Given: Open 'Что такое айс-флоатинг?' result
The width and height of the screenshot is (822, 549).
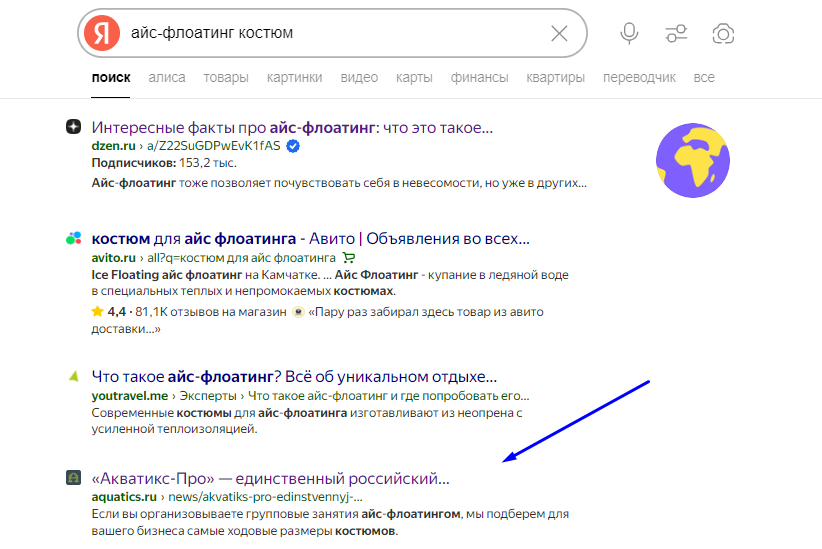Looking at the screenshot, I should [294, 376].
